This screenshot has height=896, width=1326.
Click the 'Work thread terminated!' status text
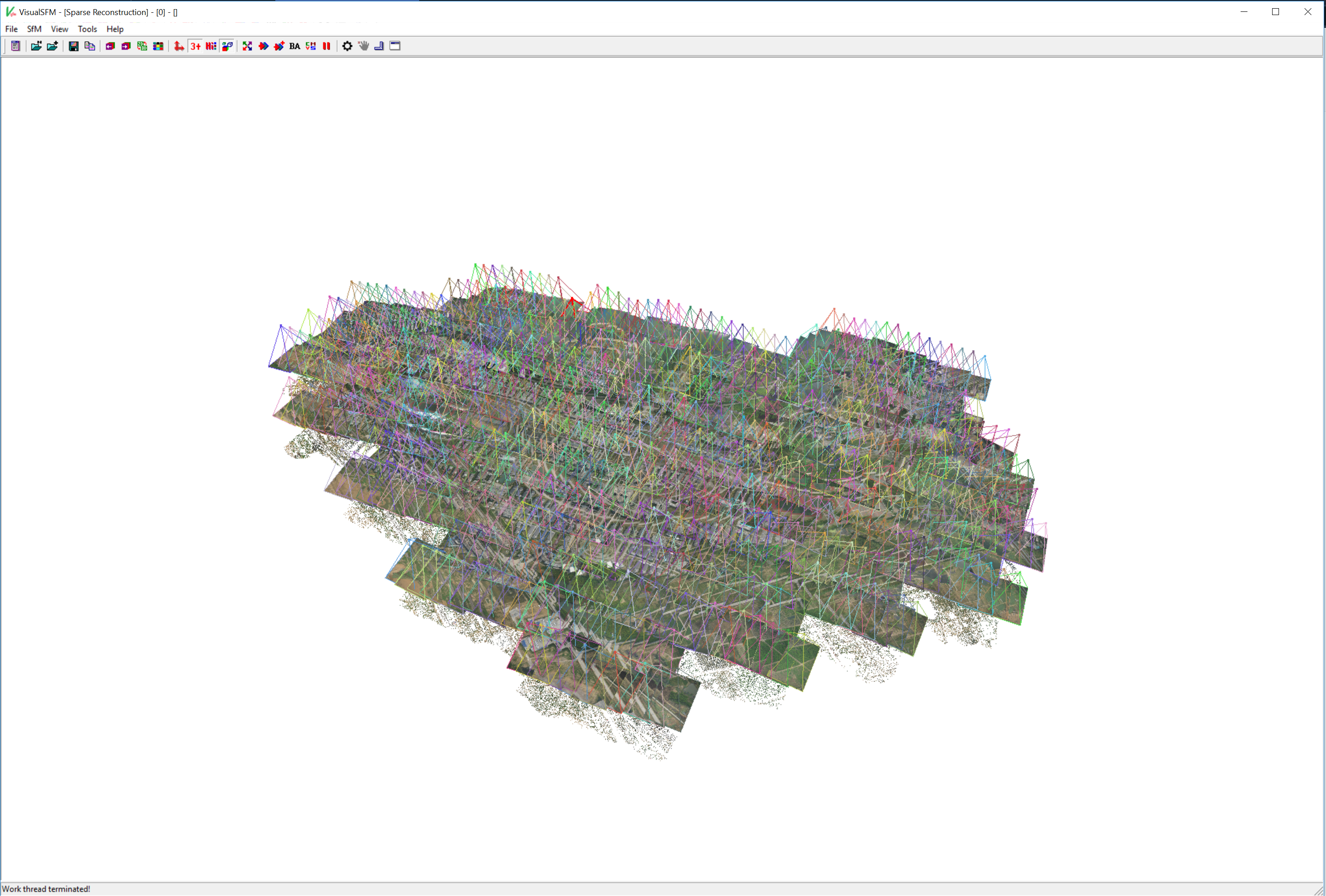46,889
